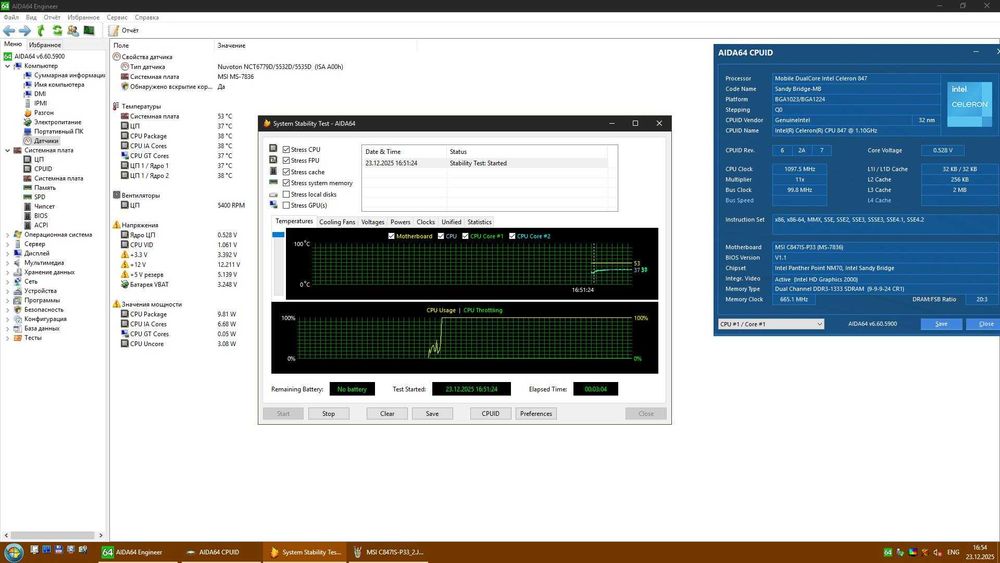Click the Forward arrow toolbar icon
This screenshot has height=563, width=1000.
tap(25, 30)
